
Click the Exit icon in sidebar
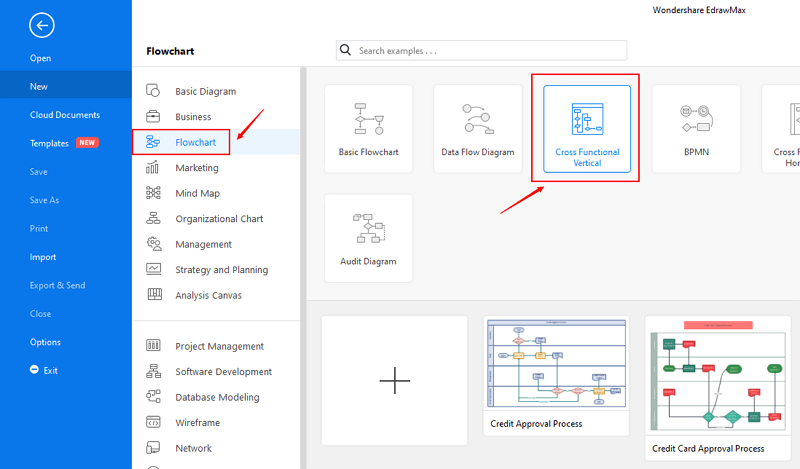[x=34, y=369]
